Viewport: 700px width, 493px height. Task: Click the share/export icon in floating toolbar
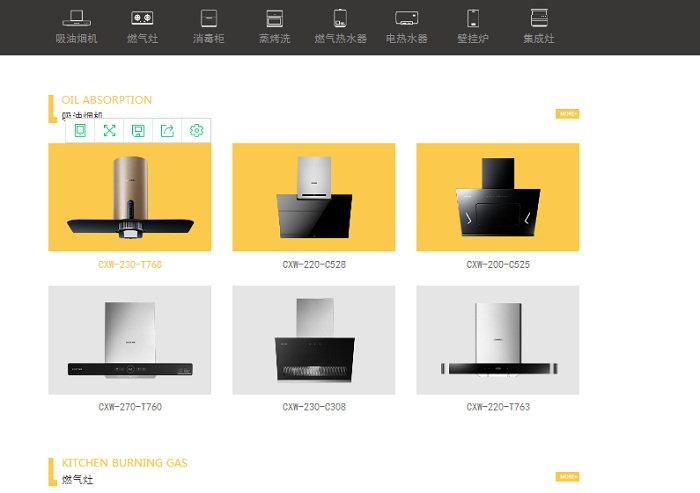coord(167,131)
